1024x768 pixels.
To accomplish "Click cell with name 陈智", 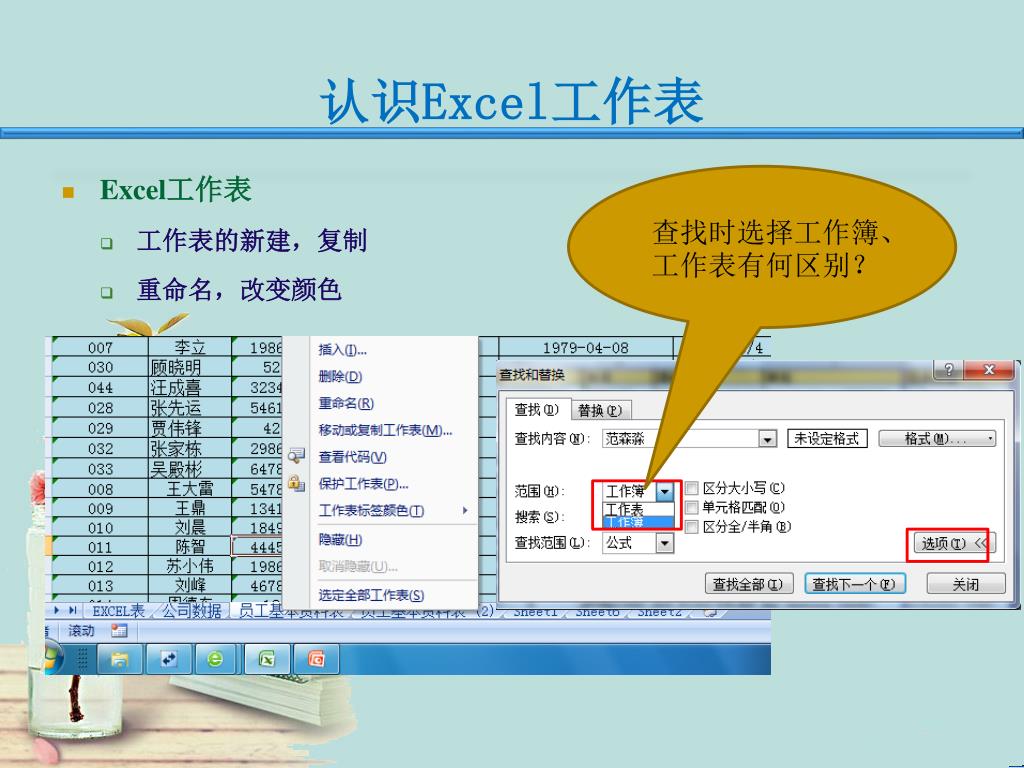I will 190,547.
